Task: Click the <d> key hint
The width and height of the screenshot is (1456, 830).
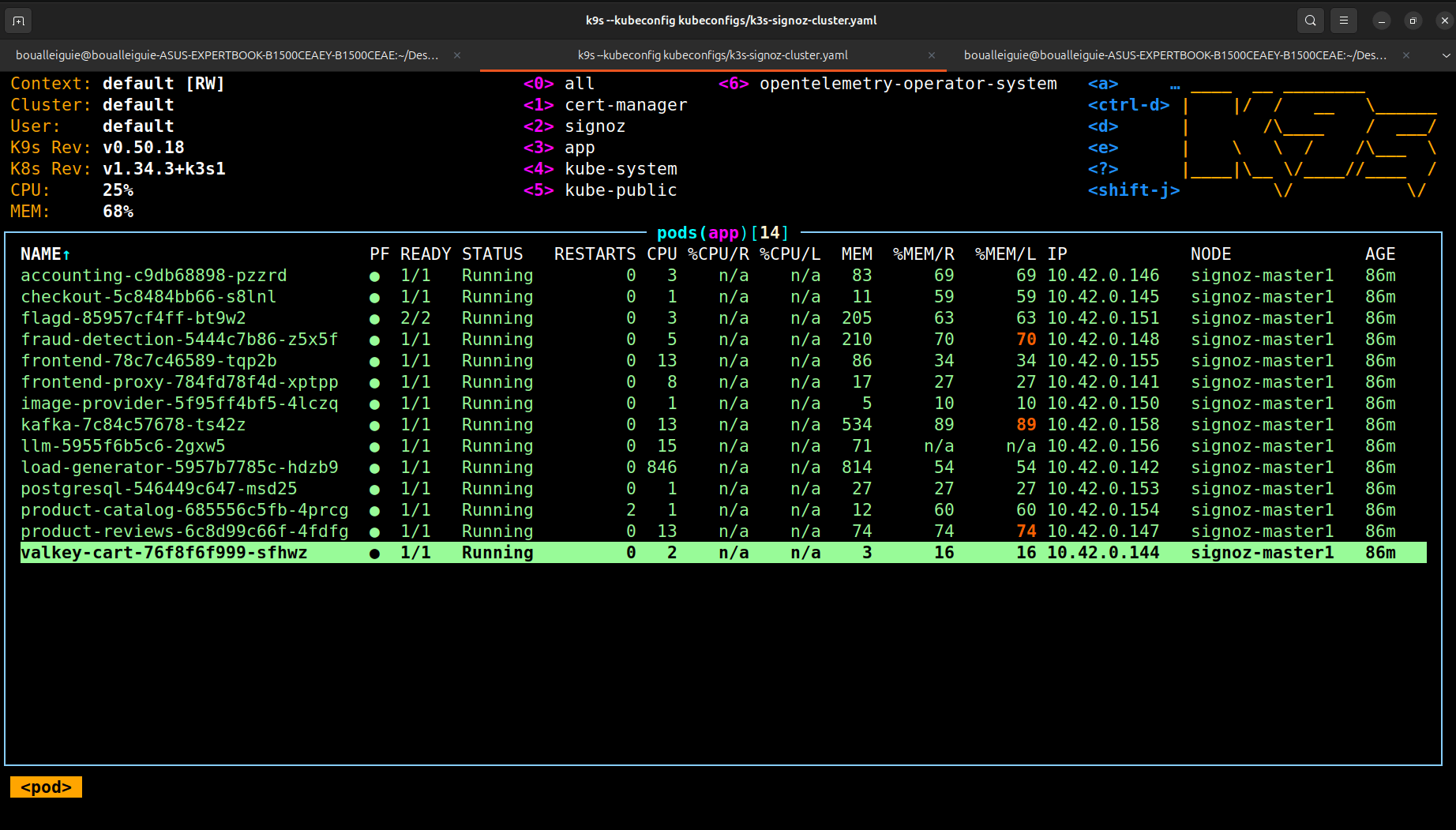Action: tap(1103, 126)
